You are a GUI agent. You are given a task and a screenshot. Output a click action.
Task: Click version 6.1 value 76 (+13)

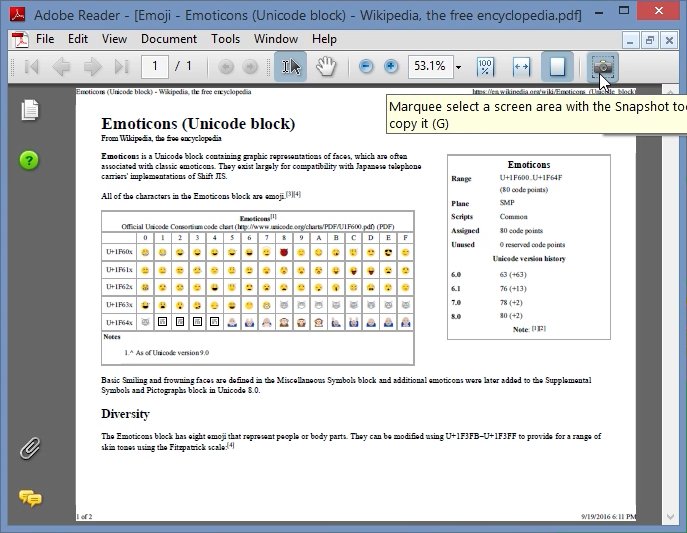[x=513, y=289]
